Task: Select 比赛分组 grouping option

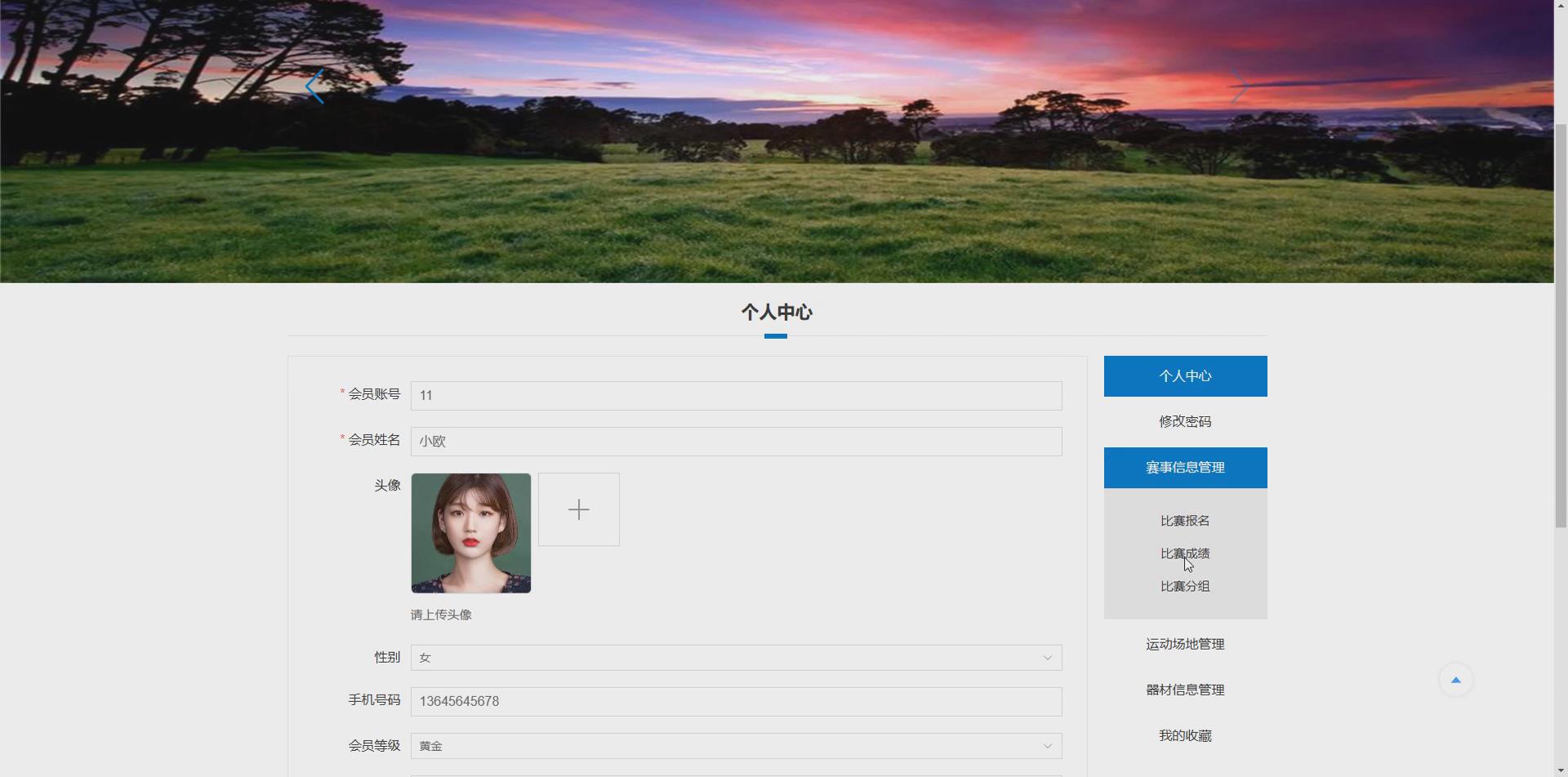Action: click(x=1184, y=585)
